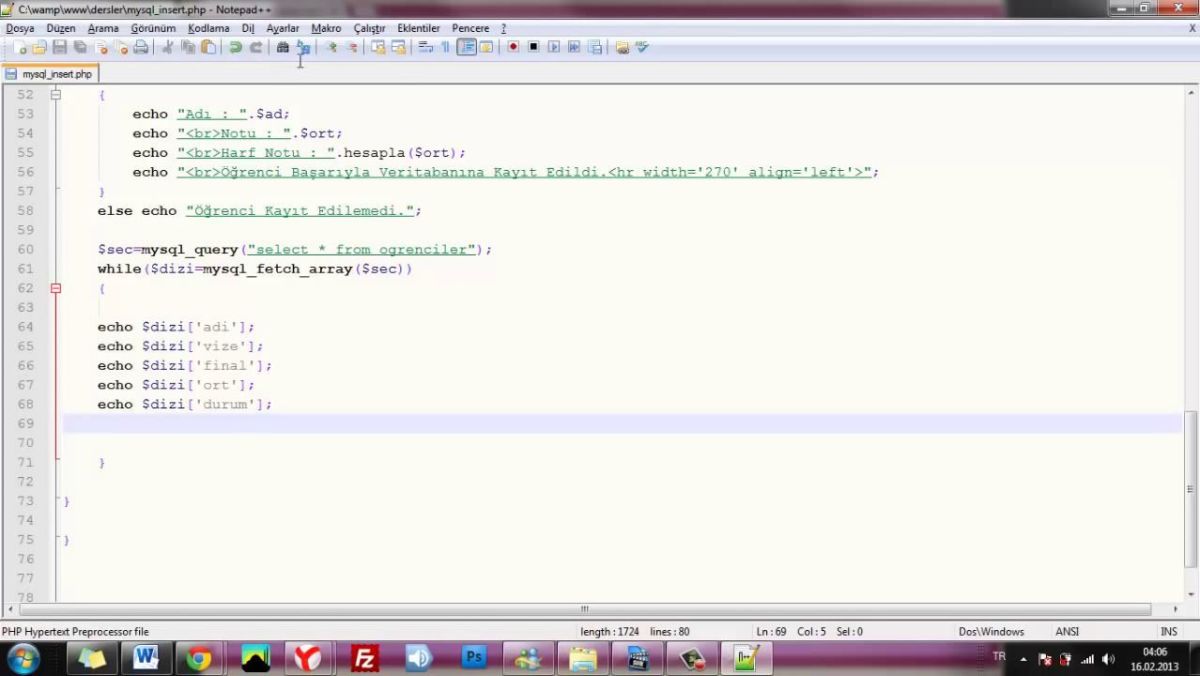This screenshot has width=1200, height=676.
Task: Click the vertical scrollbar down arrow
Action: pos(1191,595)
